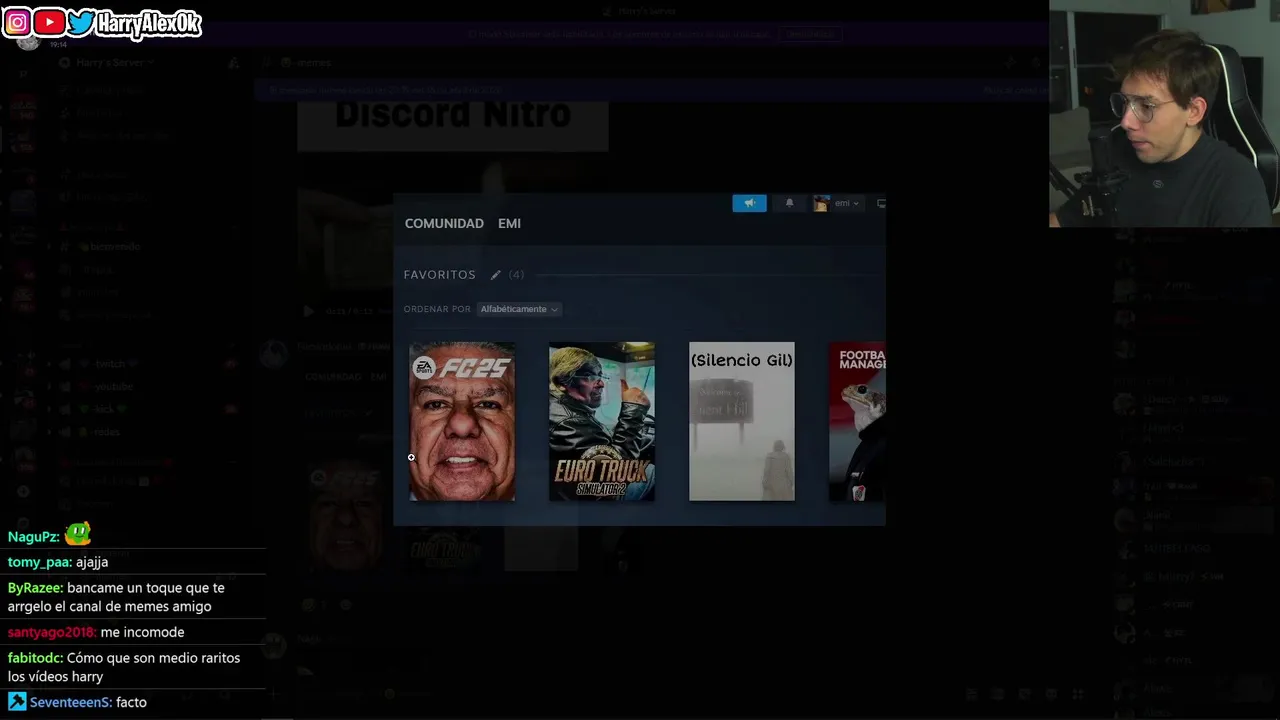Play the video in Discord chat
The width and height of the screenshot is (1280, 720).
tap(308, 311)
